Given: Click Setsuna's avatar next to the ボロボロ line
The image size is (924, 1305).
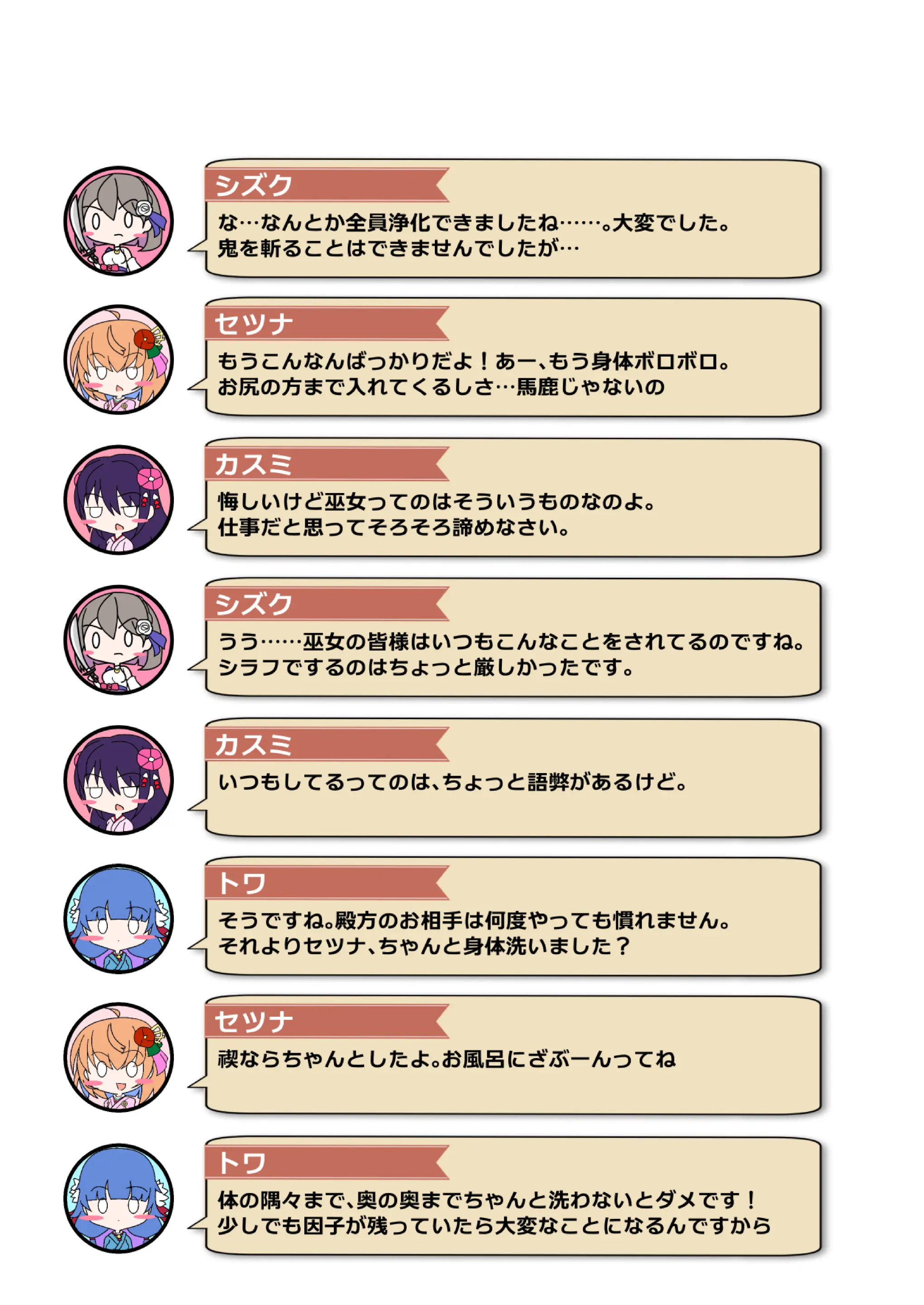Looking at the screenshot, I should click(x=118, y=360).
